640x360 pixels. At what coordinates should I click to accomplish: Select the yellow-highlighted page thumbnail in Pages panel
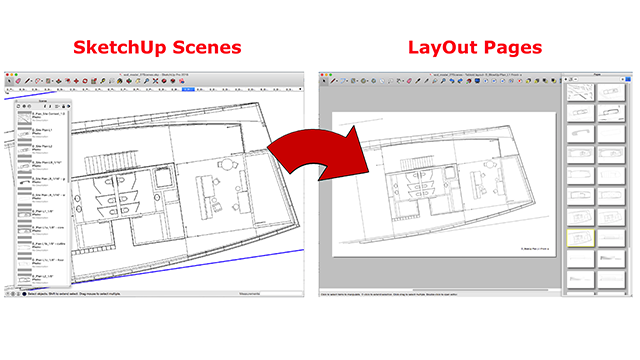[580, 238]
